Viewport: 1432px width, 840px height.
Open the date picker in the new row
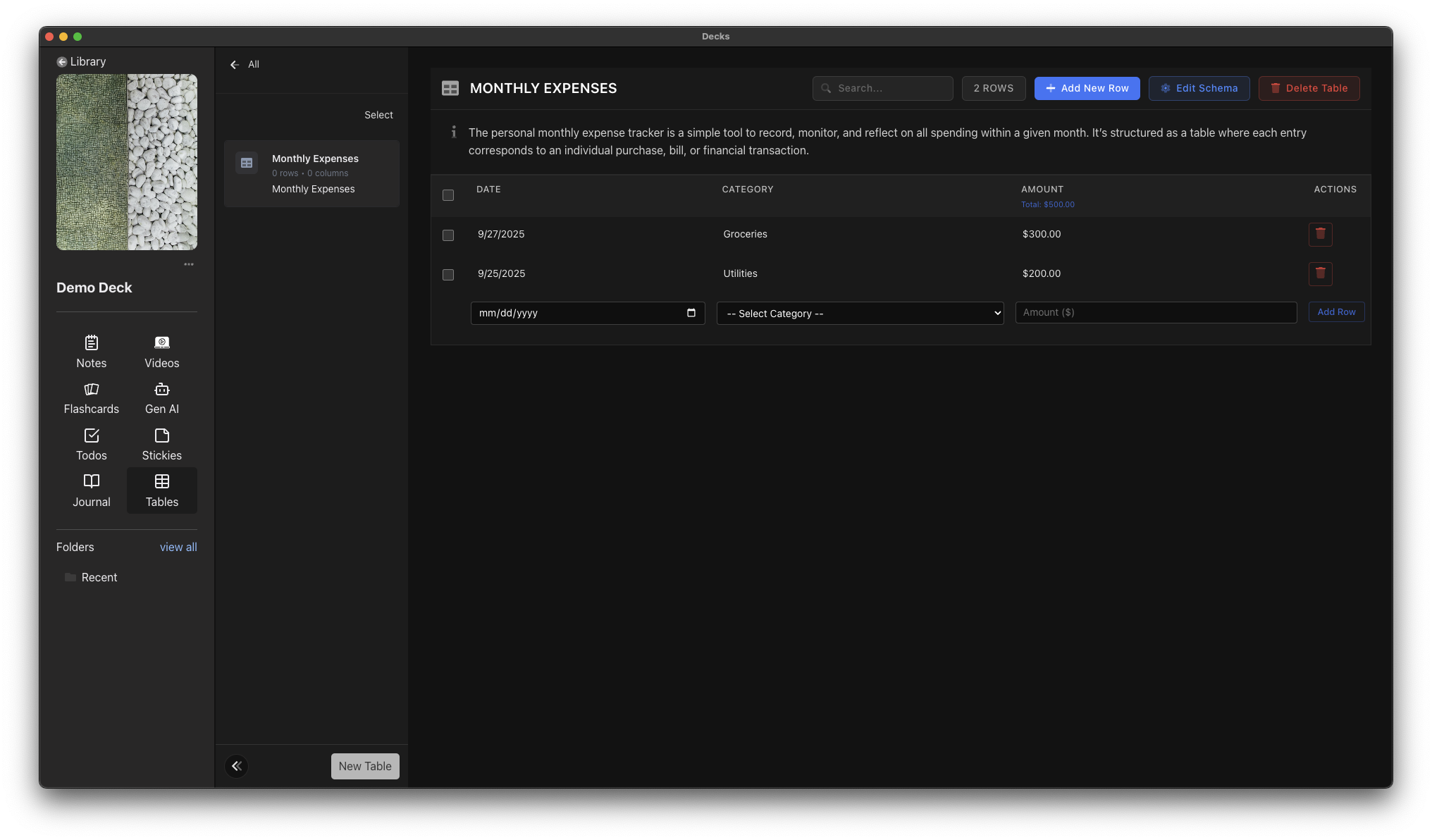(x=691, y=313)
